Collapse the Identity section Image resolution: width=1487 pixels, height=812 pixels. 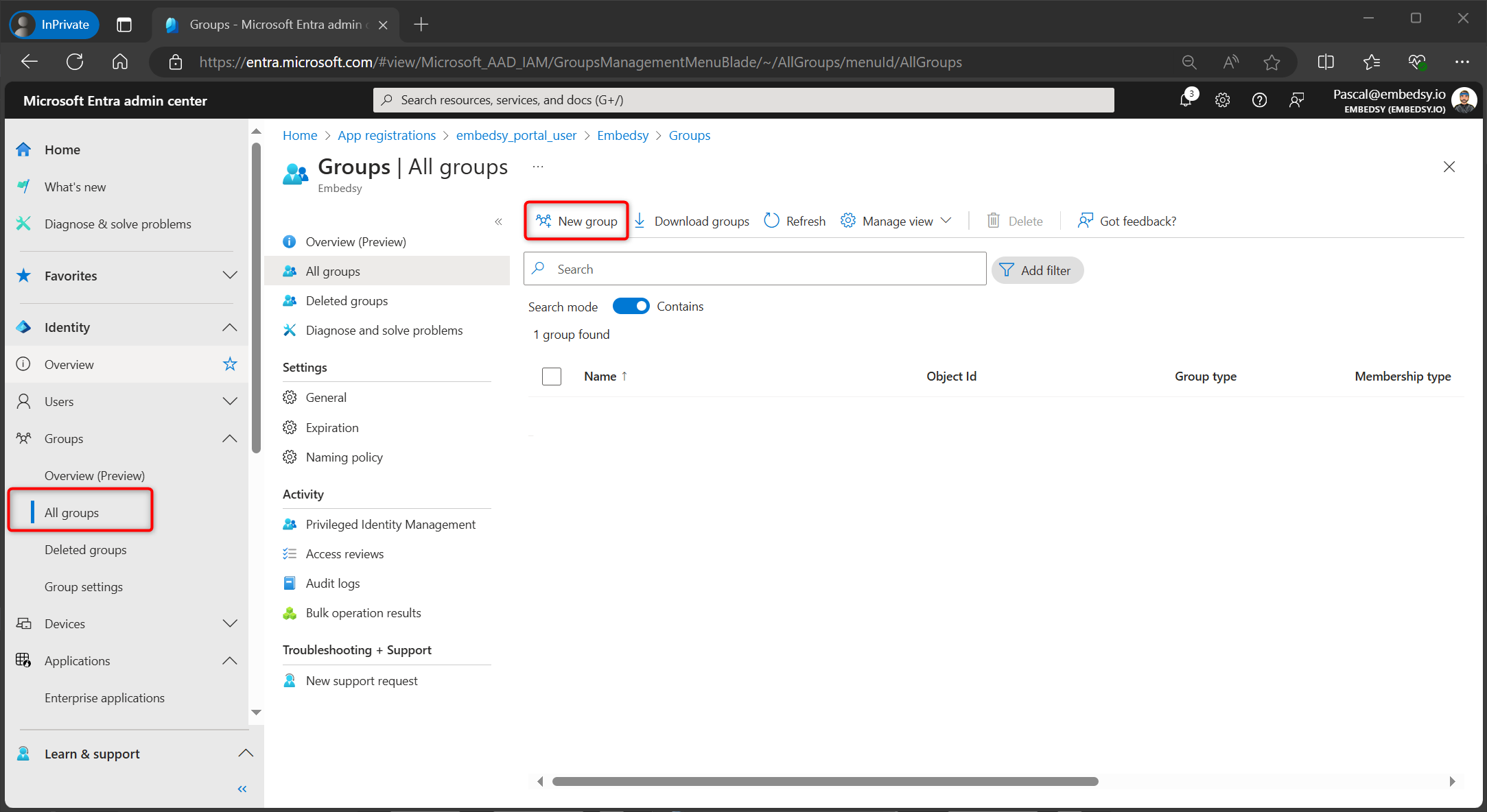click(230, 327)
